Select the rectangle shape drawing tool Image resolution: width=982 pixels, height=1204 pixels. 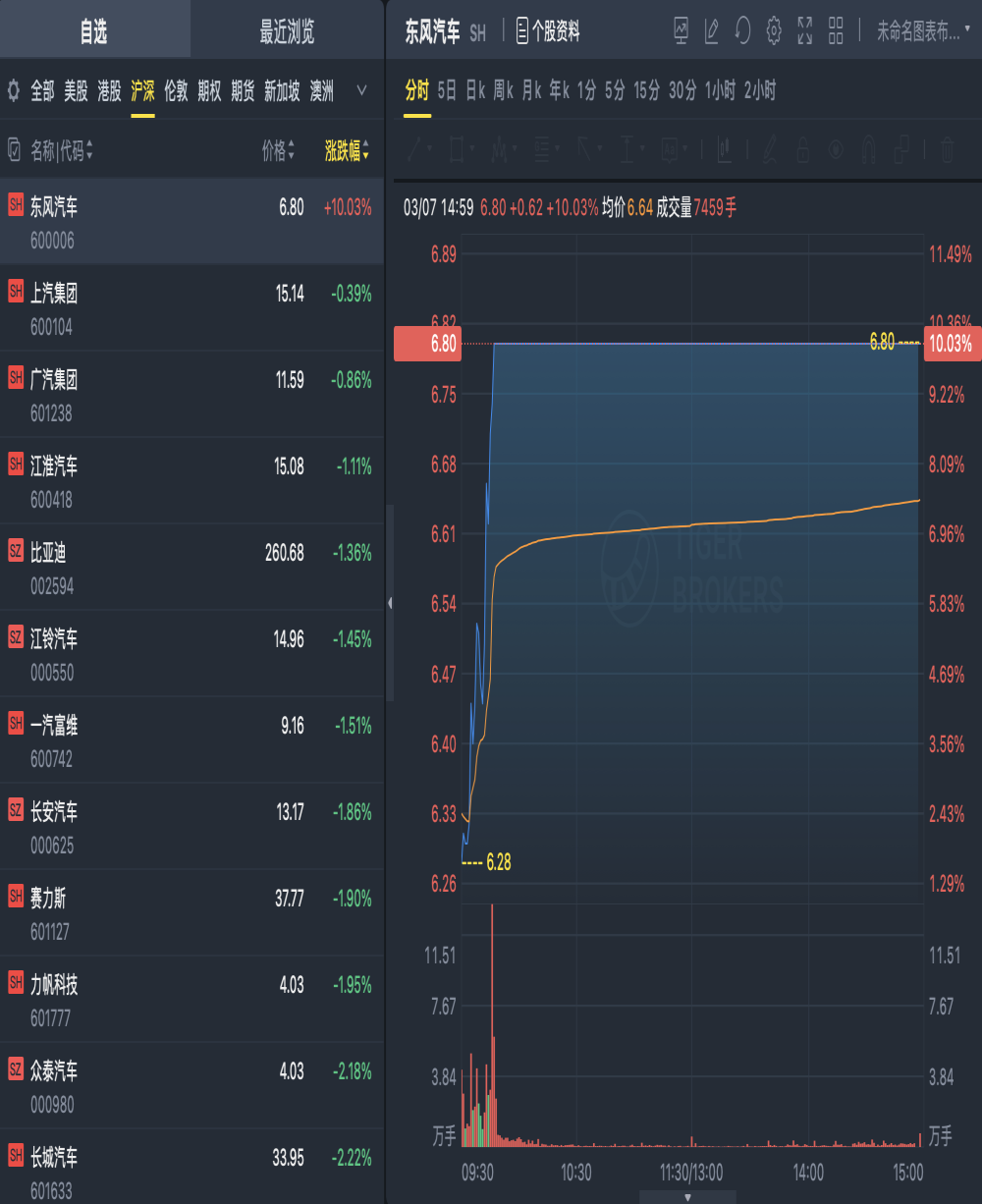point(457,149)
